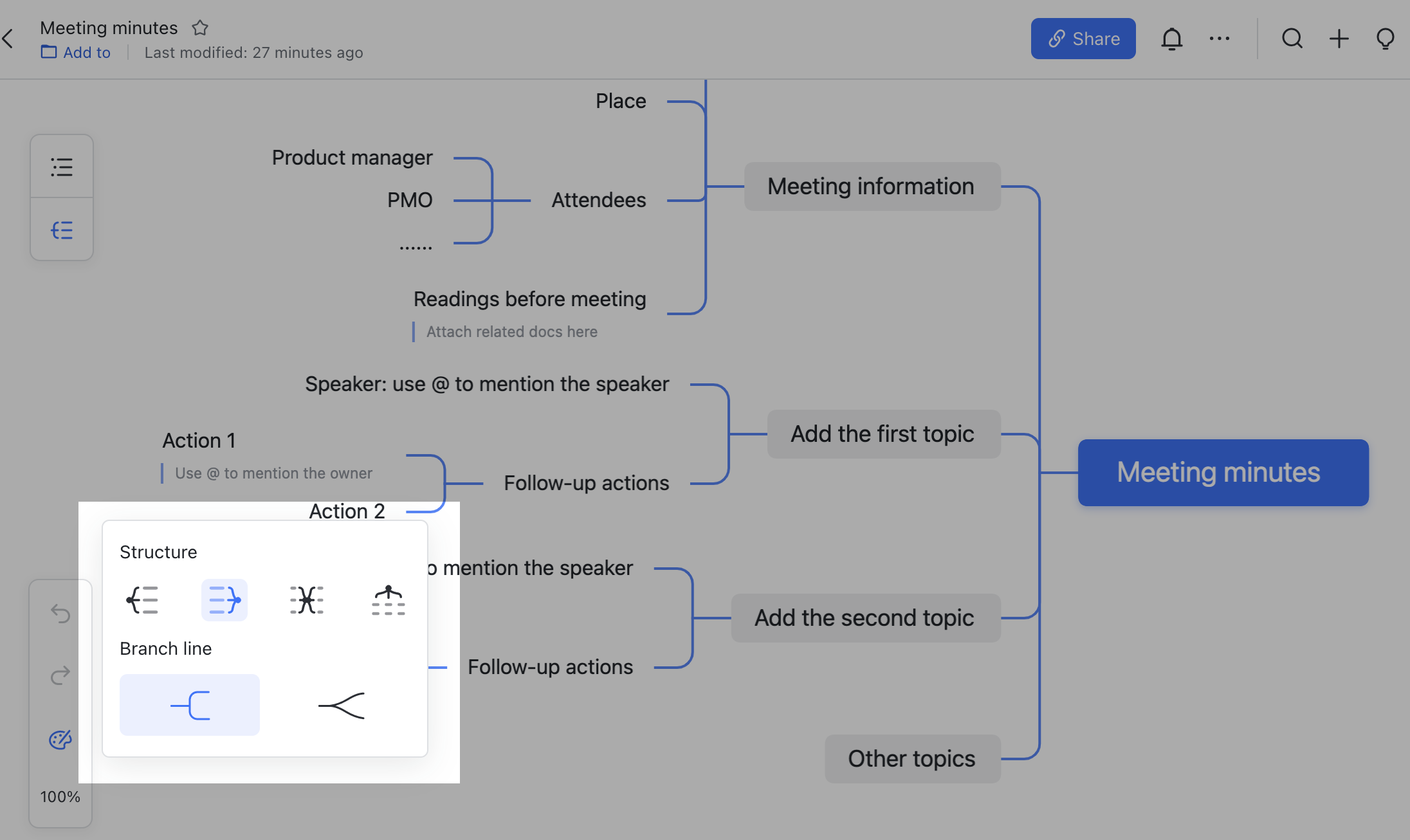
Task: Choose the angled branch line style
Action: (x=342, y=705)
